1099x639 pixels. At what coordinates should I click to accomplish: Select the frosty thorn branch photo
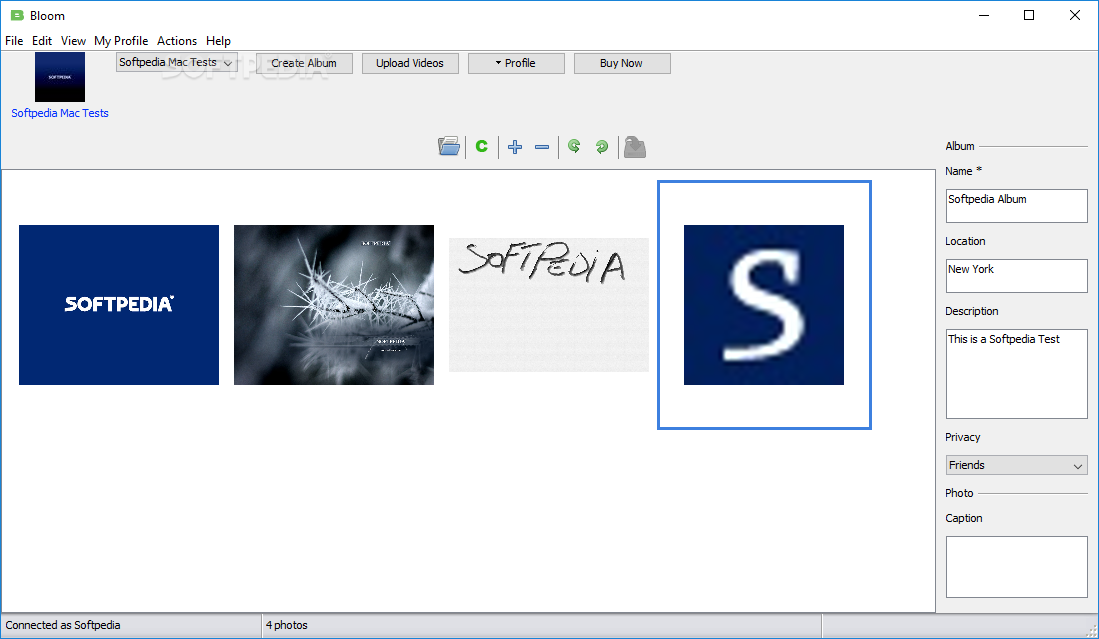(x=334, y=305)
